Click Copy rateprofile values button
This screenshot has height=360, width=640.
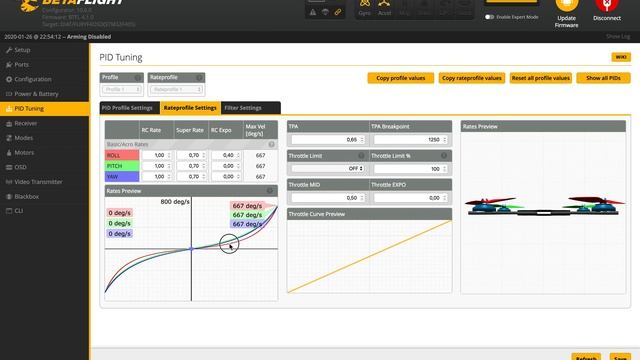point(472,78)
